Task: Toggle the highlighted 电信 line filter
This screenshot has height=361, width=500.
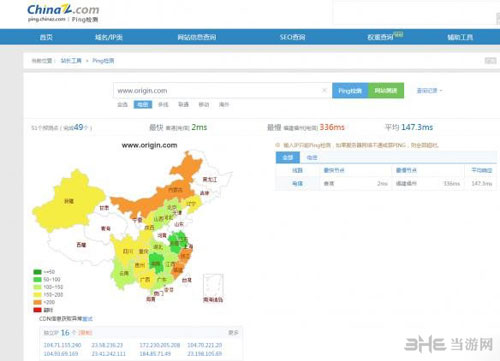Action: [143, 105]
